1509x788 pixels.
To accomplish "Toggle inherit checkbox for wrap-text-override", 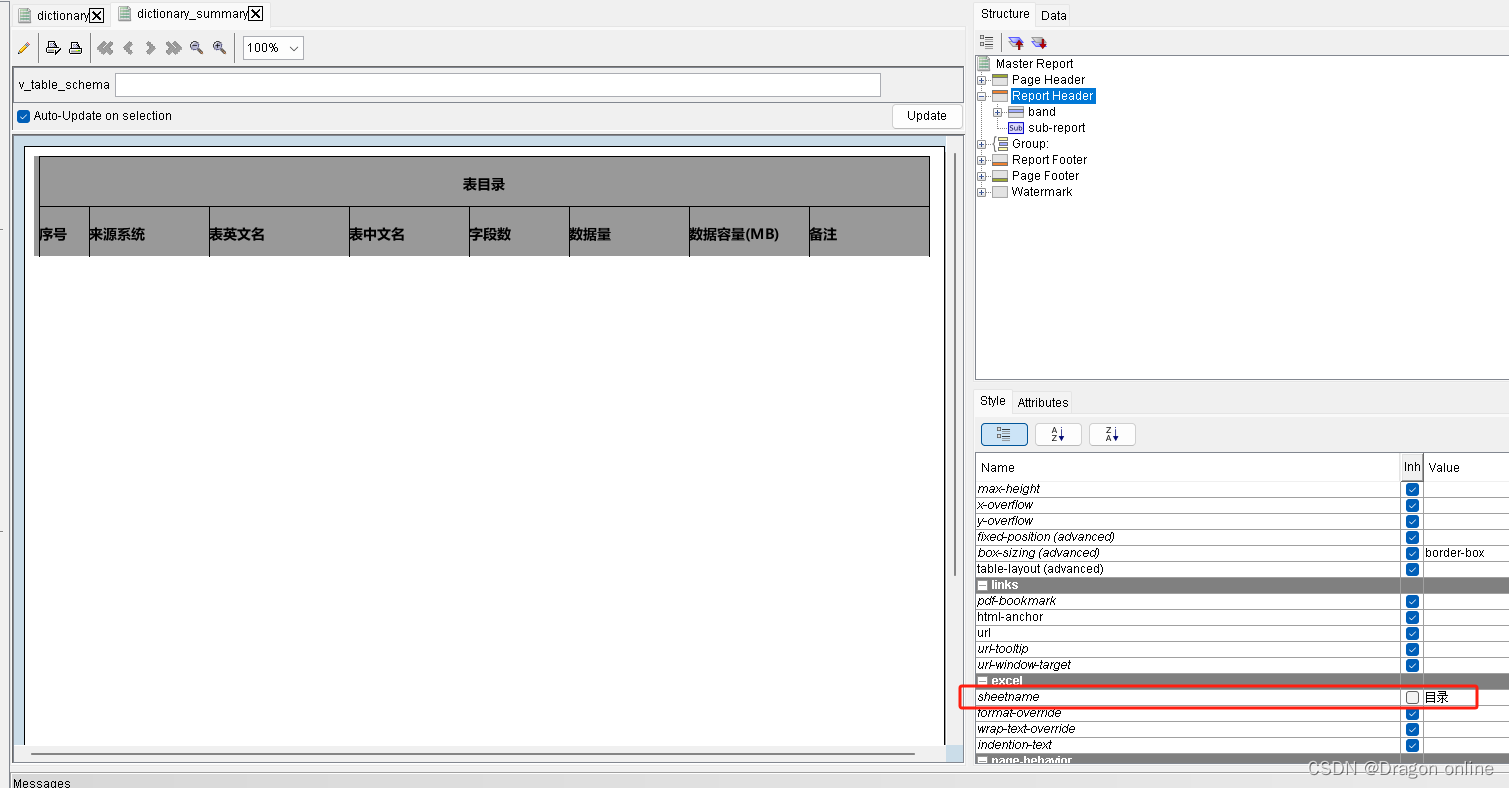I will 1412,729.
